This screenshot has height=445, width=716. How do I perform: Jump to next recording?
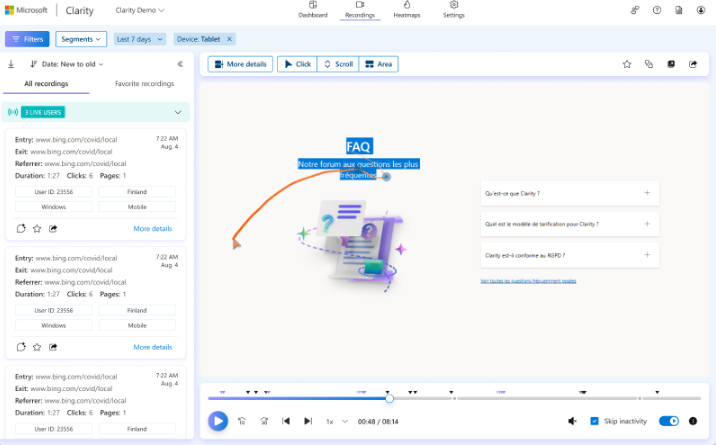click(308, 422)
